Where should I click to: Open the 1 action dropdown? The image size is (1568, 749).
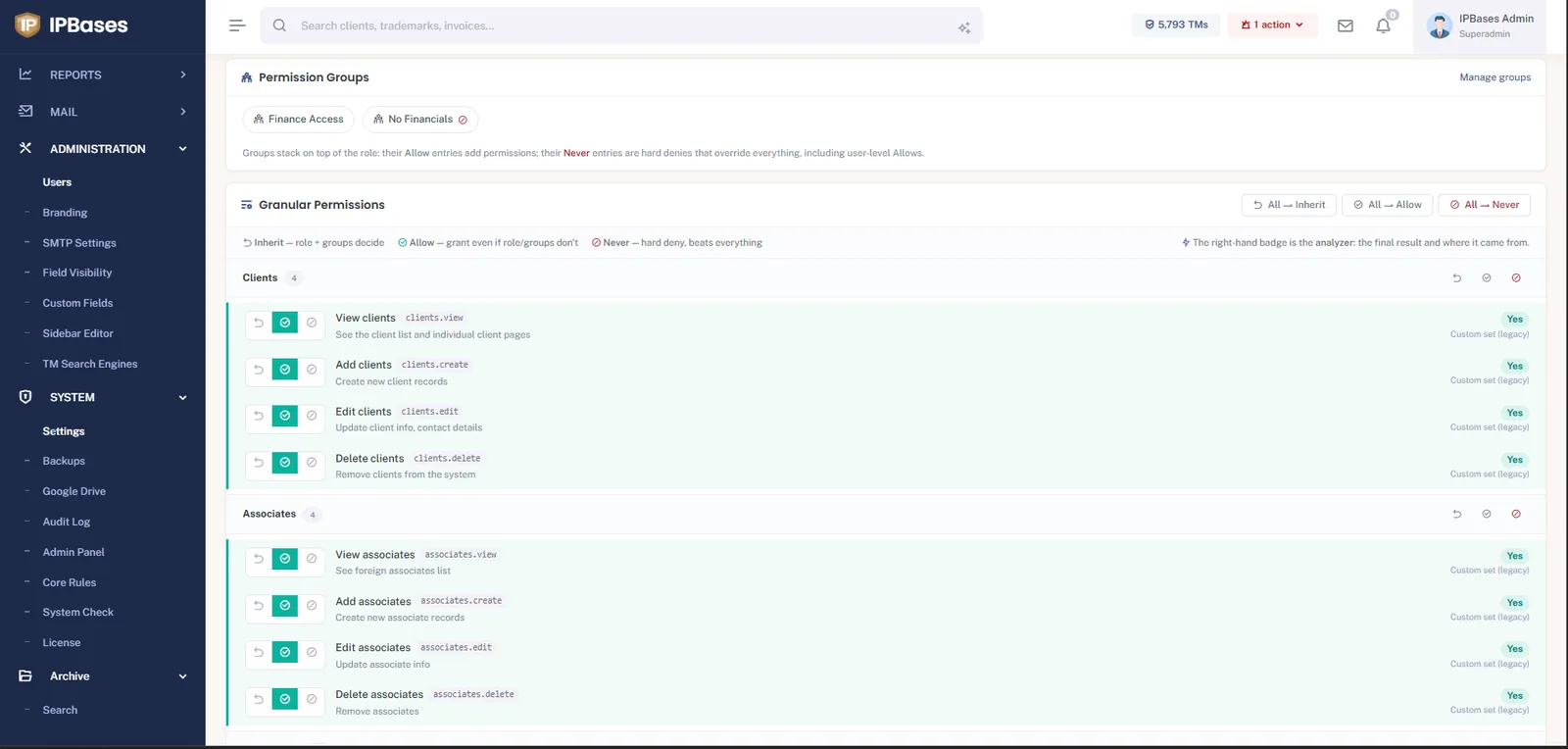coord(1272,25)
